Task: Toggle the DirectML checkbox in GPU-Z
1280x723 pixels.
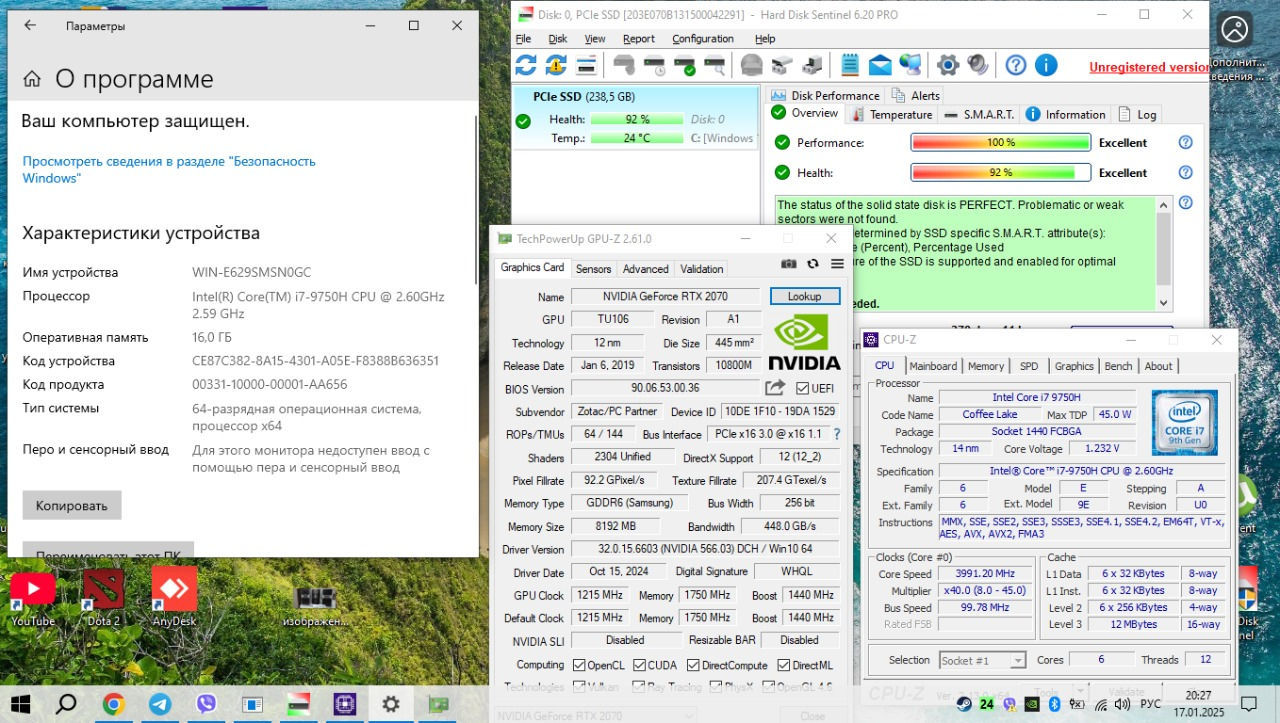Action: pyautogui.click(x=783, y=665)
